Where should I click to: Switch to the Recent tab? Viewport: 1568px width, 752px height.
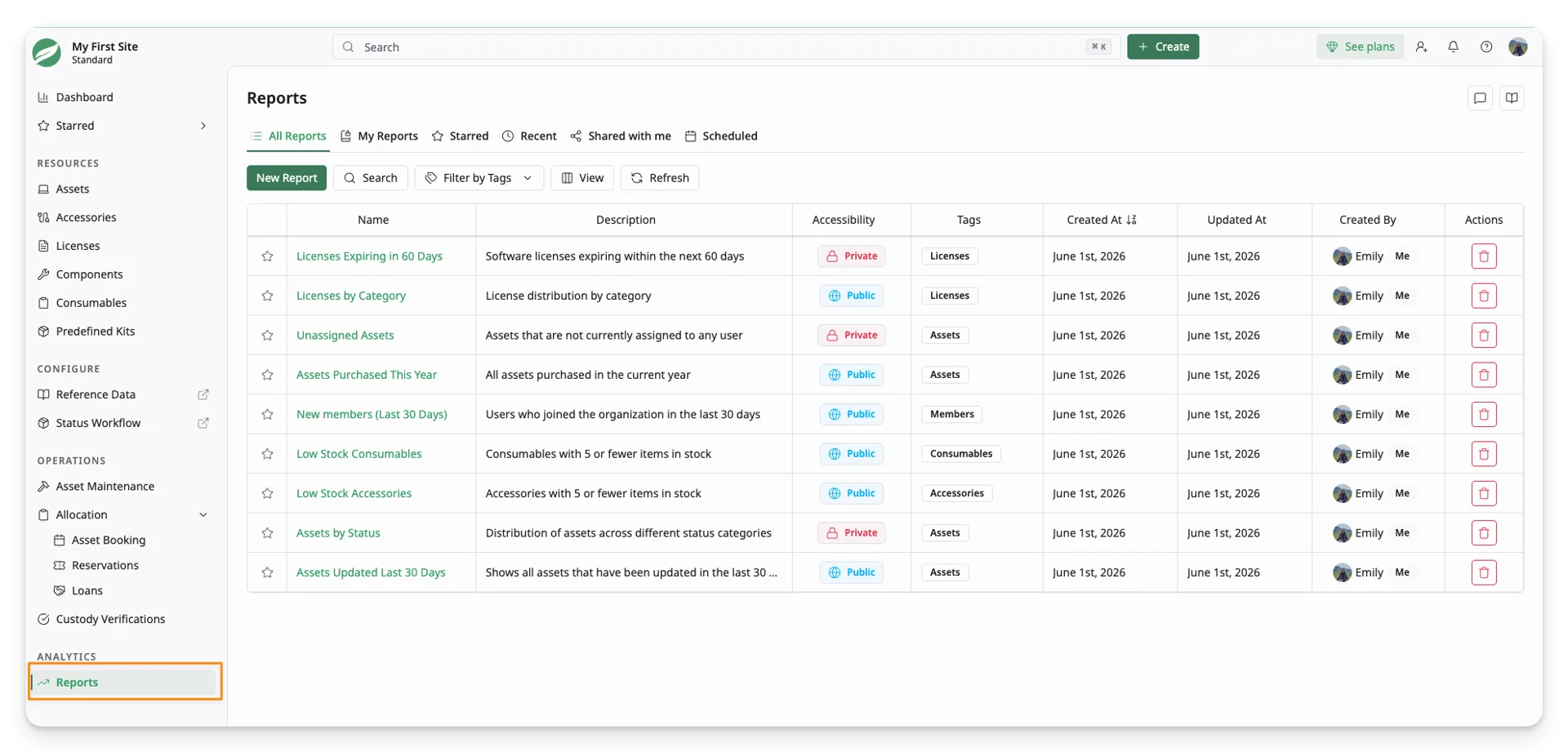529,136
